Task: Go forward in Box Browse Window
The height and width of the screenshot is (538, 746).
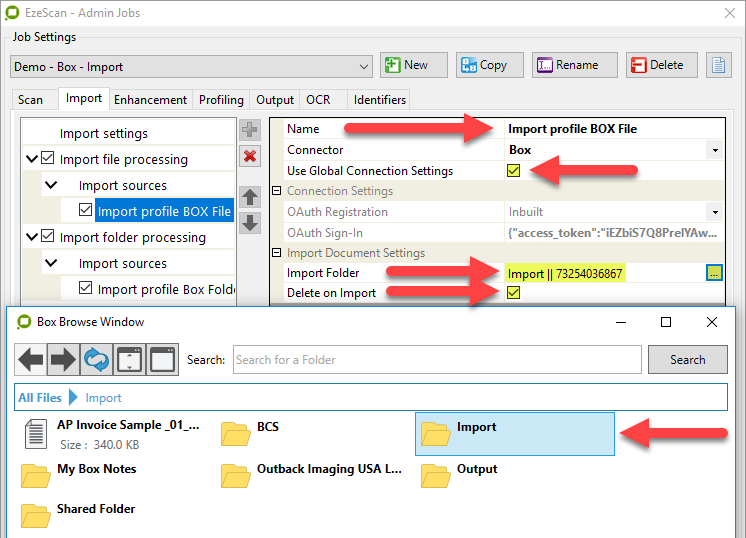Action: coord(63,360)
